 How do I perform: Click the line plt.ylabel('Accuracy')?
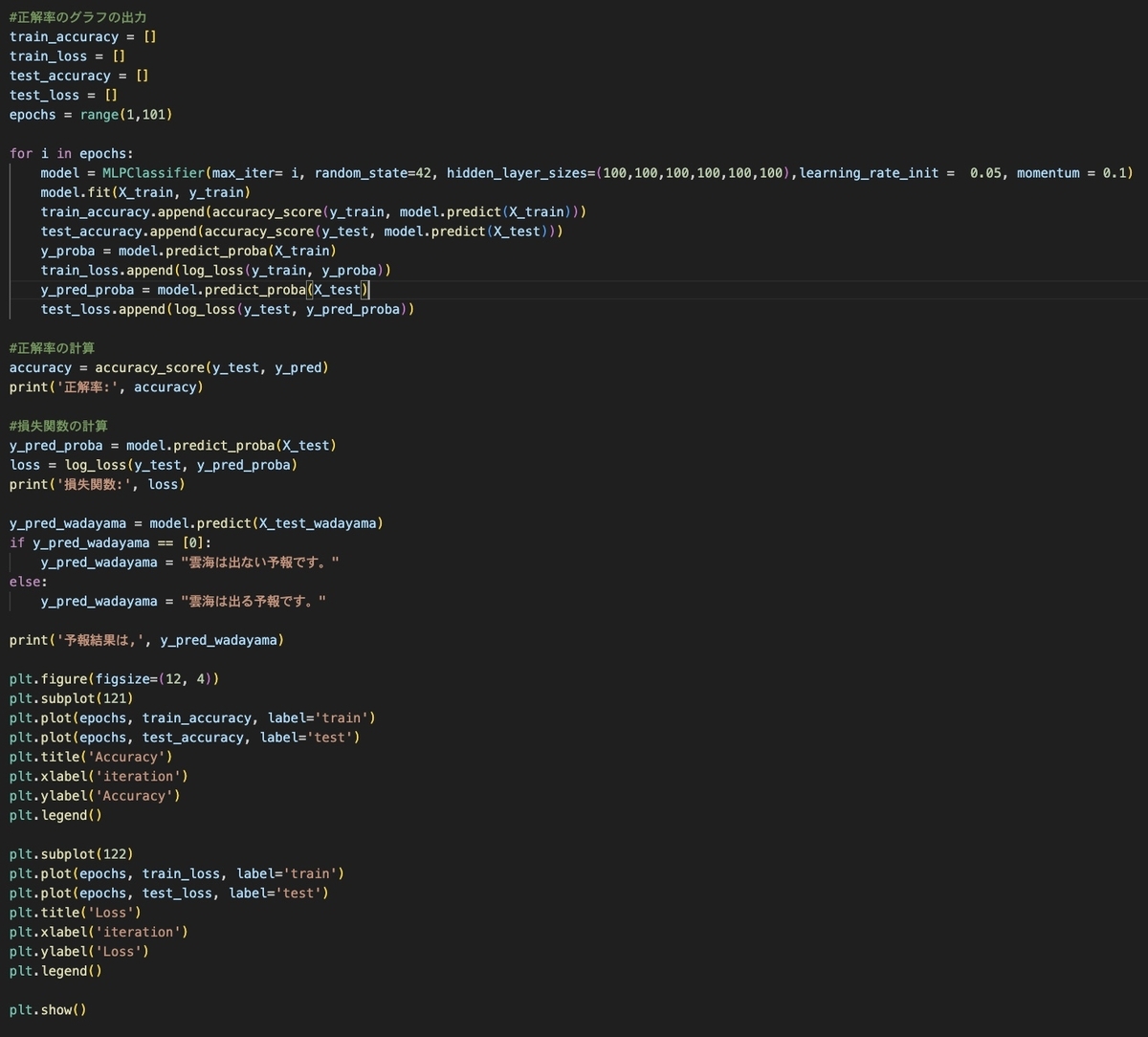(x=95, y=796)
